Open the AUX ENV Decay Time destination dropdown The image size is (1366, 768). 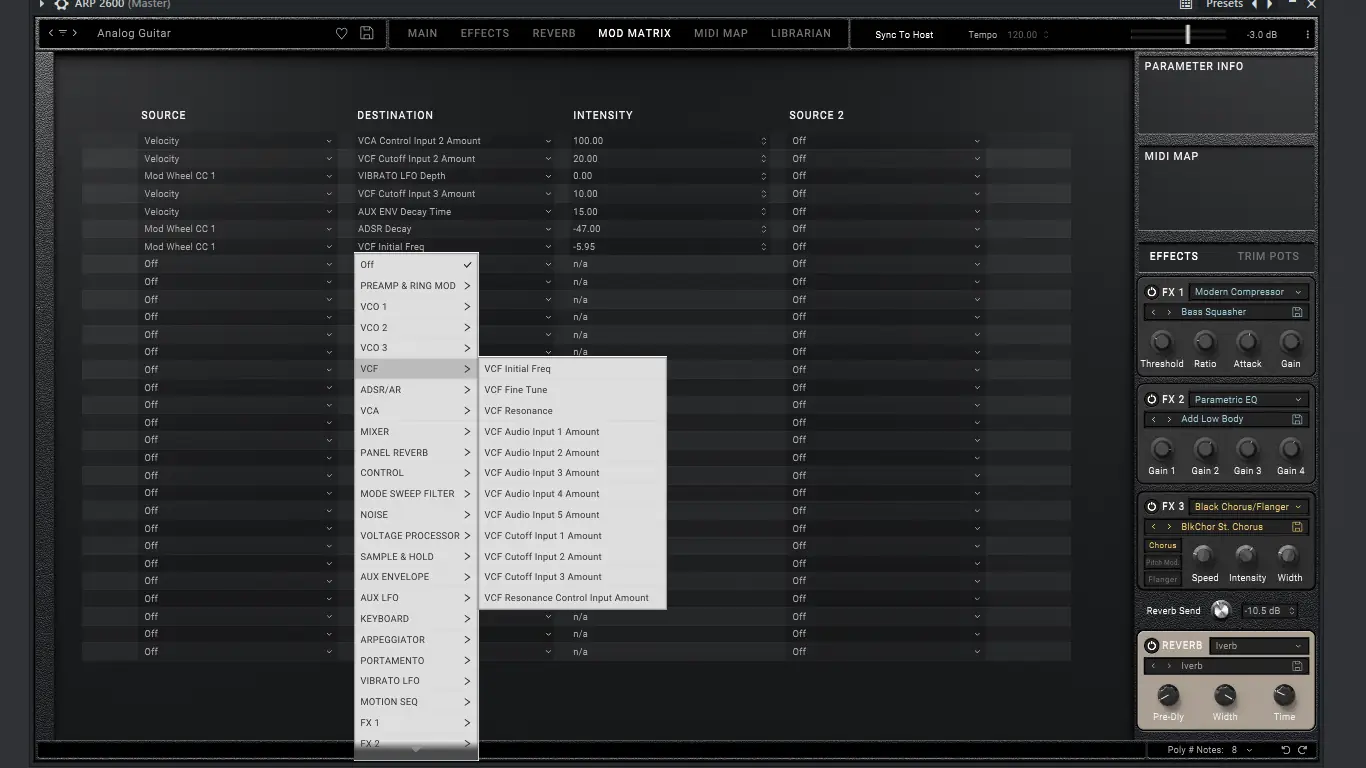point(455,212)
